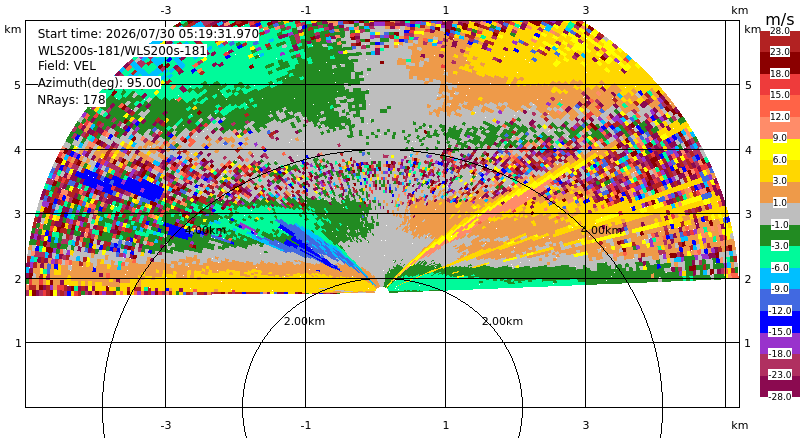Click the top axis tick label -3
This screenshot has height=438, width=800.
[x=165, y=10]
